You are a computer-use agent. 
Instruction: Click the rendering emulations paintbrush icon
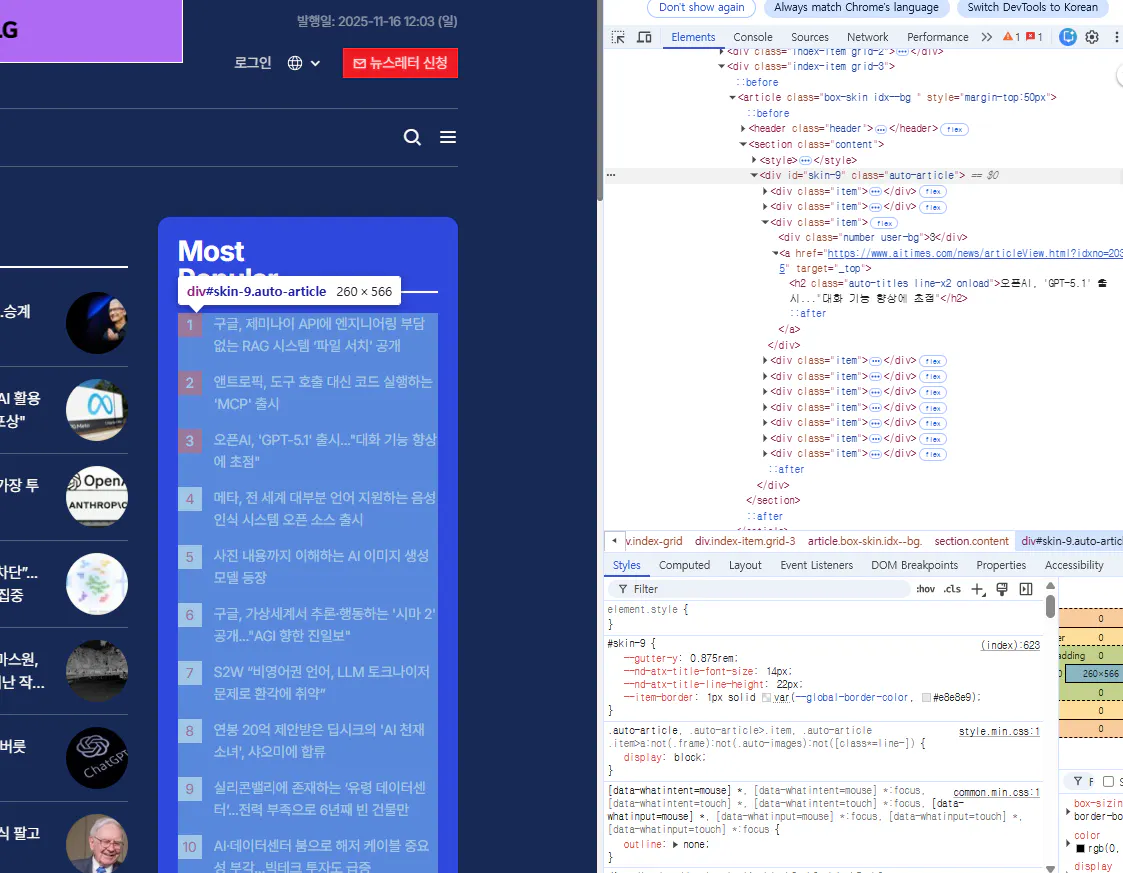tap(1002, 589)
